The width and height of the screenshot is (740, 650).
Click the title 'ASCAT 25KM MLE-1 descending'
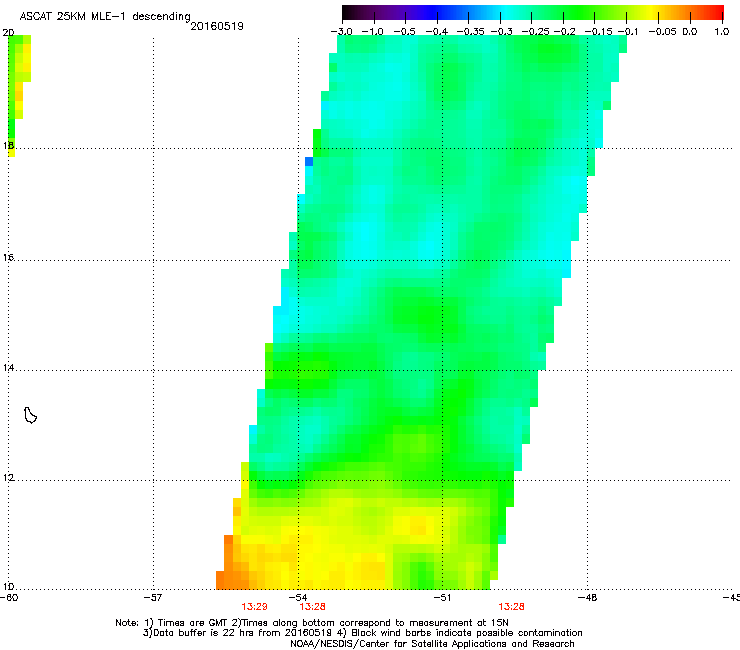pyautogui.click(x=105, y=16)
